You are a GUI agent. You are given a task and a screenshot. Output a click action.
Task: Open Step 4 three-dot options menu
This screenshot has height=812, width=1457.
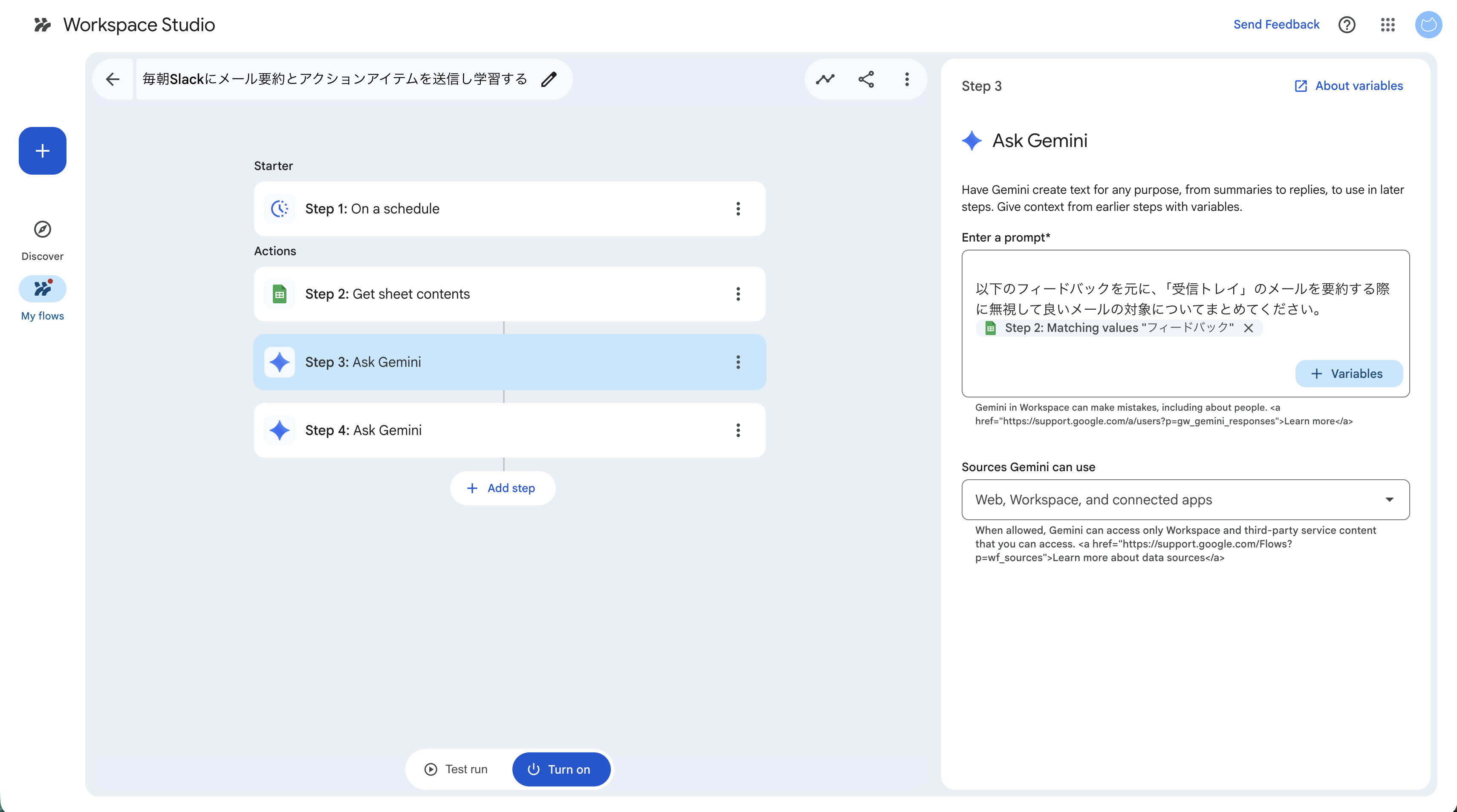point(737,430)
